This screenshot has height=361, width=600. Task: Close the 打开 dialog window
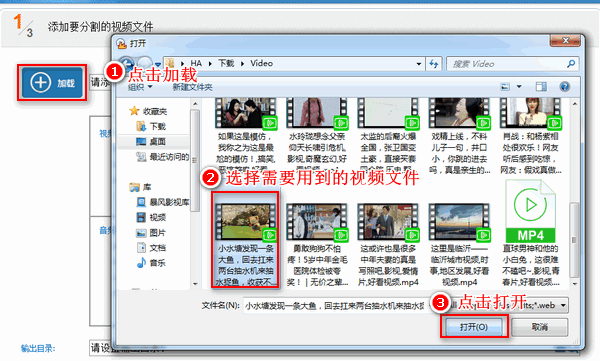pos(566,40)
